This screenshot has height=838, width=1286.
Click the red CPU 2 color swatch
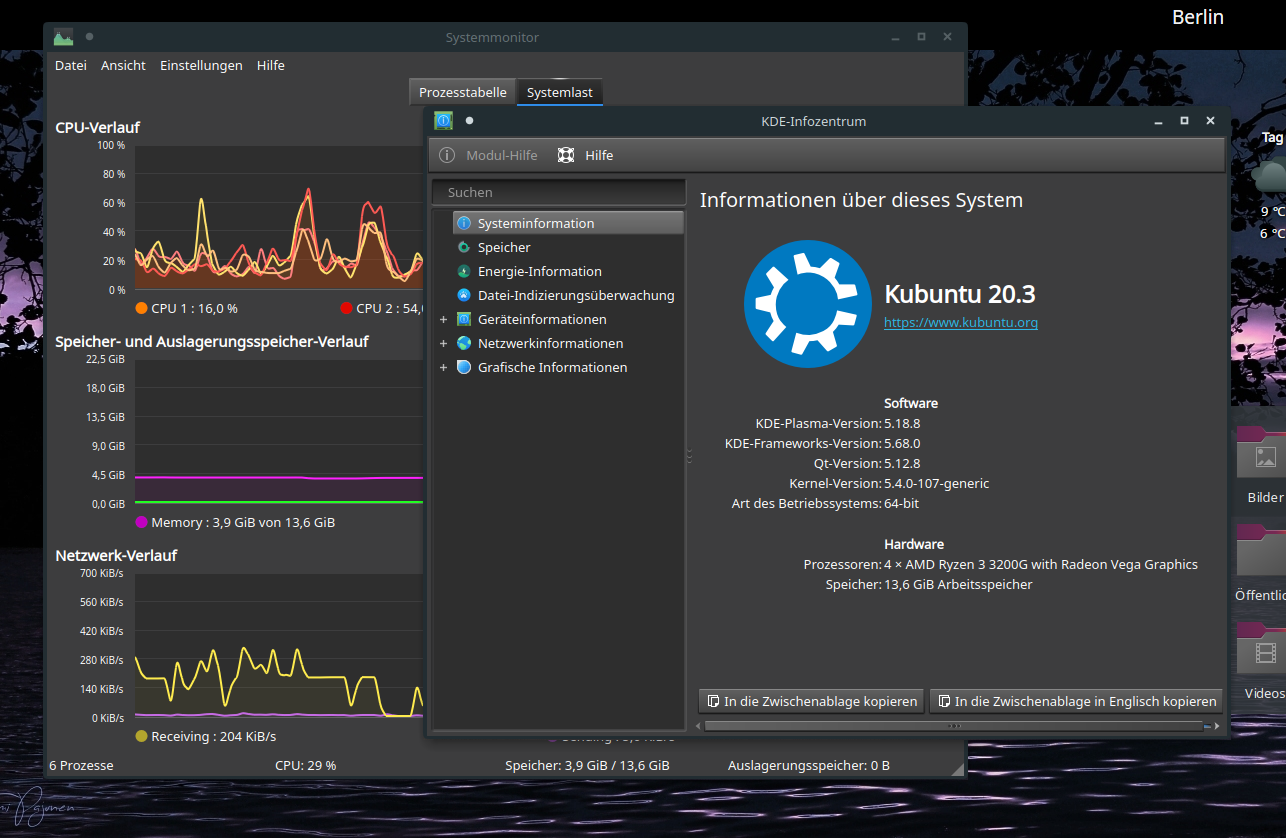pos(347,308)
